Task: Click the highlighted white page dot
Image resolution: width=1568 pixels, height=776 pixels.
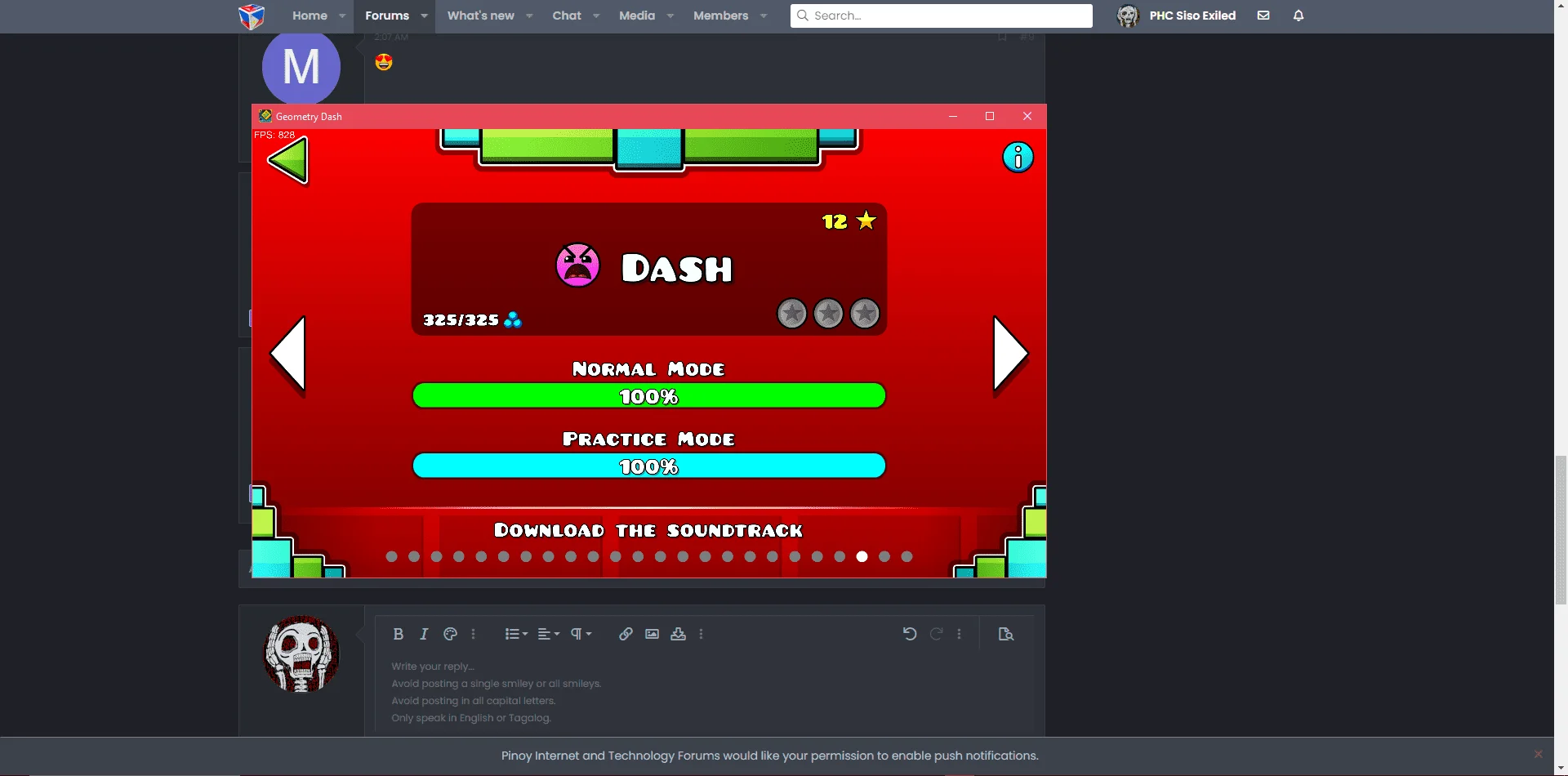Action: point(862,556)
